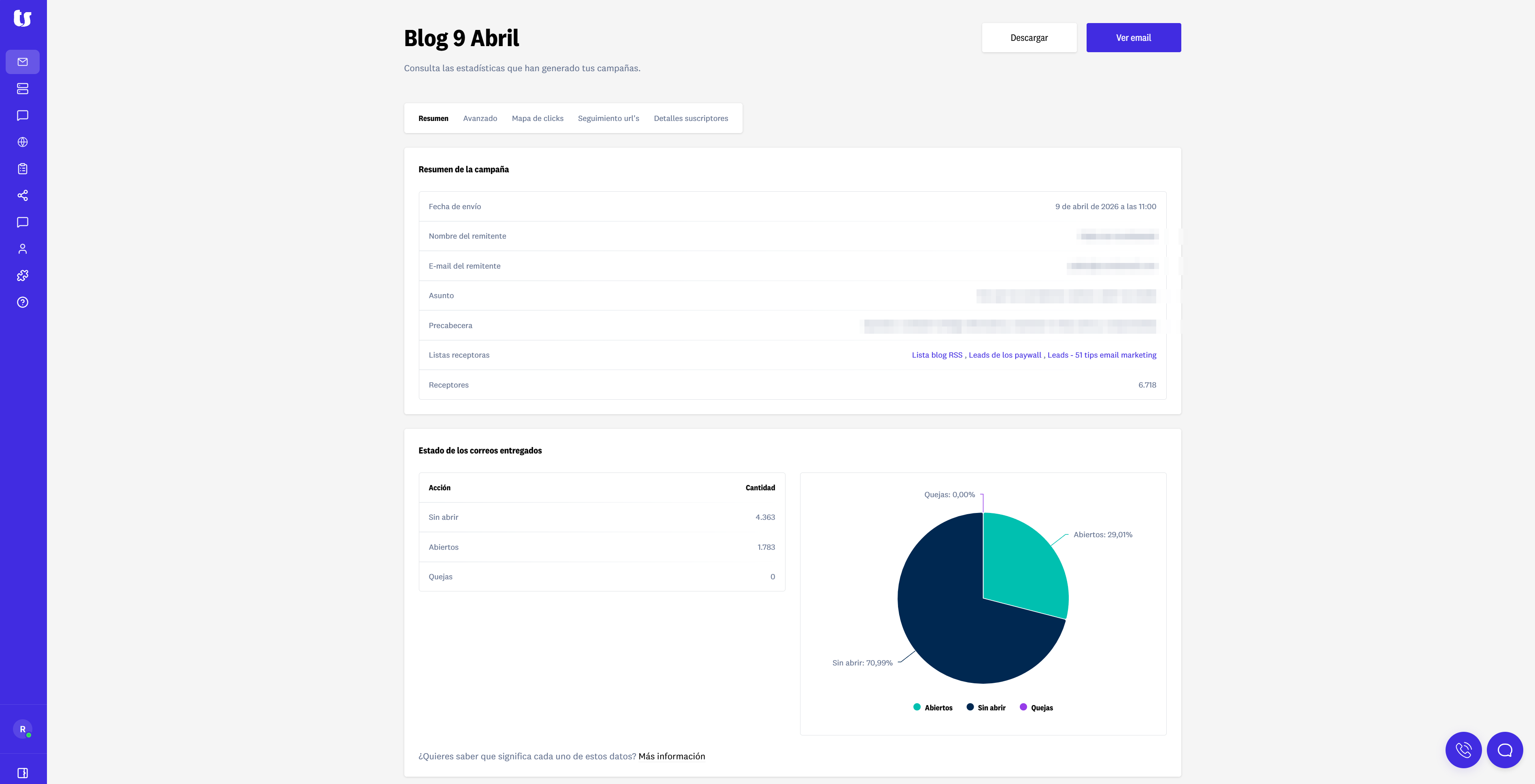Toggle the Abiertos legend swatch
The width and height of the screenshot is (1535, 784).
917,707
